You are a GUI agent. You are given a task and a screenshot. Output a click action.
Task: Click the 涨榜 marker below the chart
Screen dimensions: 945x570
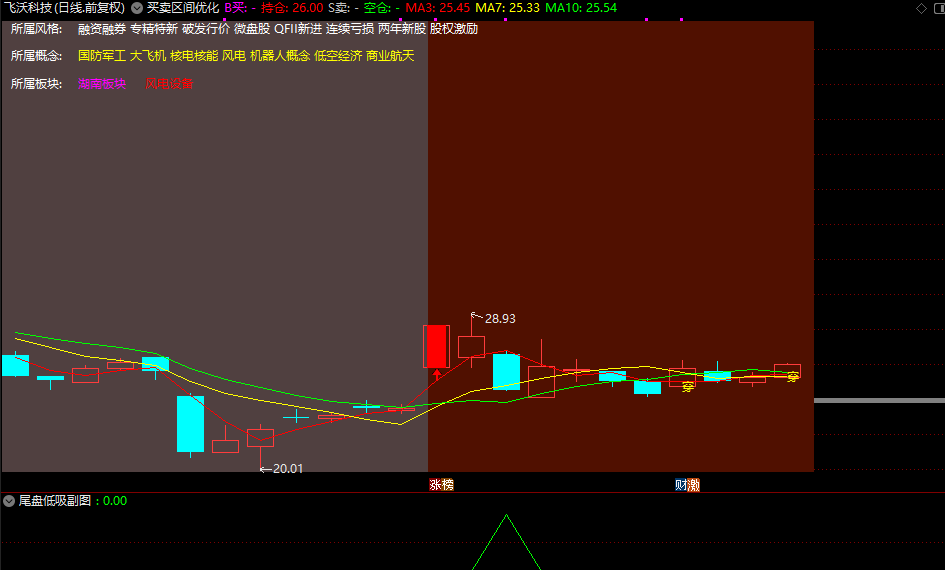coord(441,484)
